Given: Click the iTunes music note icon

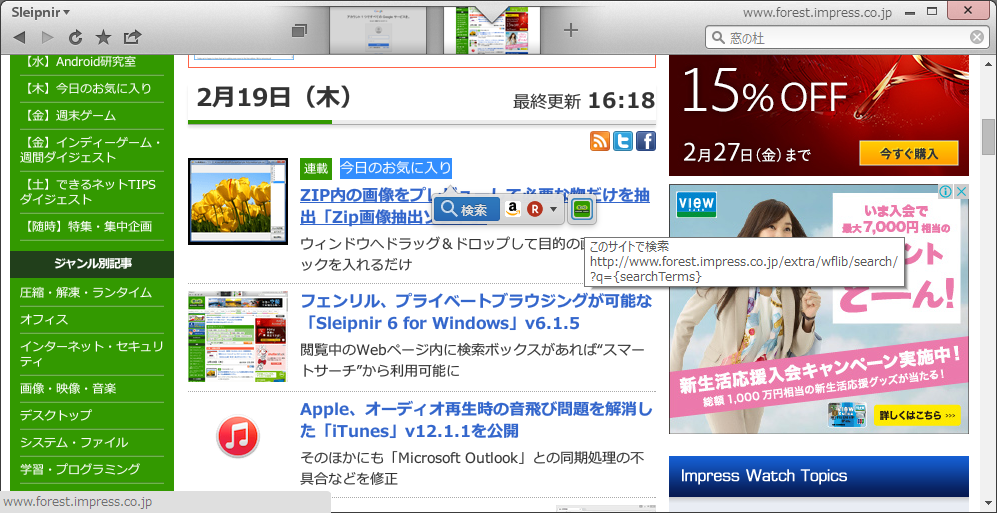Looking at the screenshot, I should 238,437.
